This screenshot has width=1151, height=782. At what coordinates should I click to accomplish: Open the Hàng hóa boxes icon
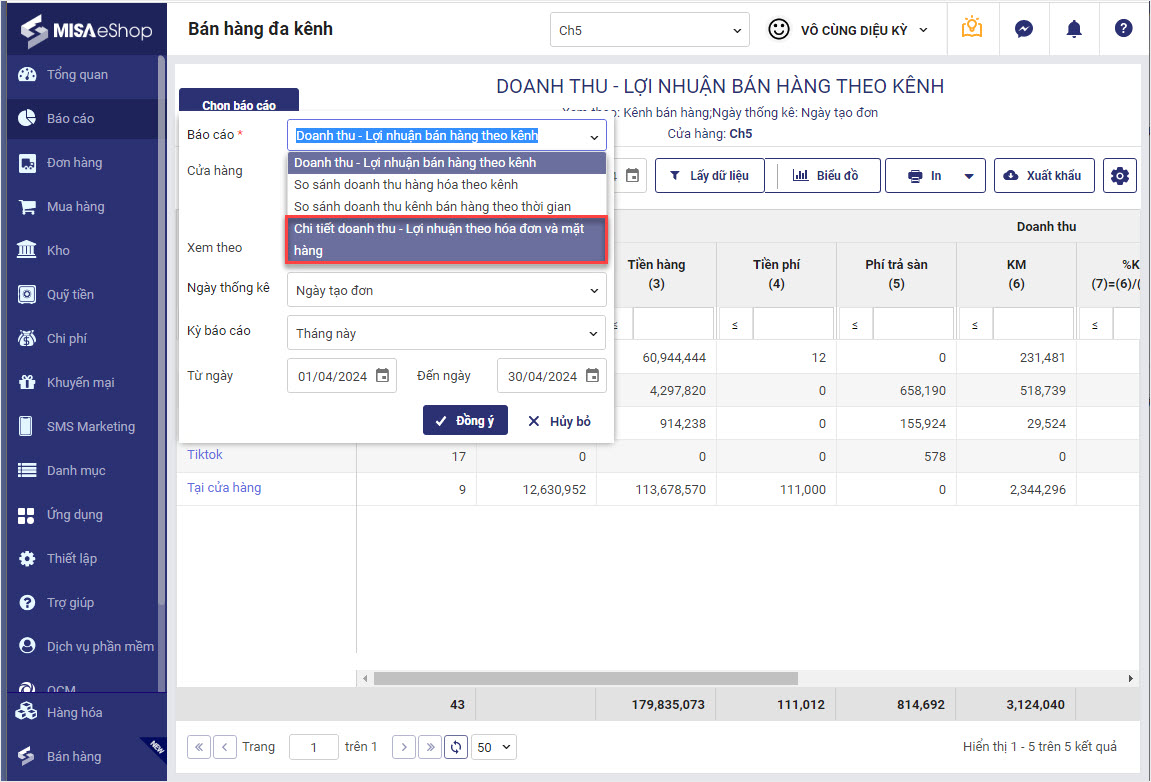[26, 712]
